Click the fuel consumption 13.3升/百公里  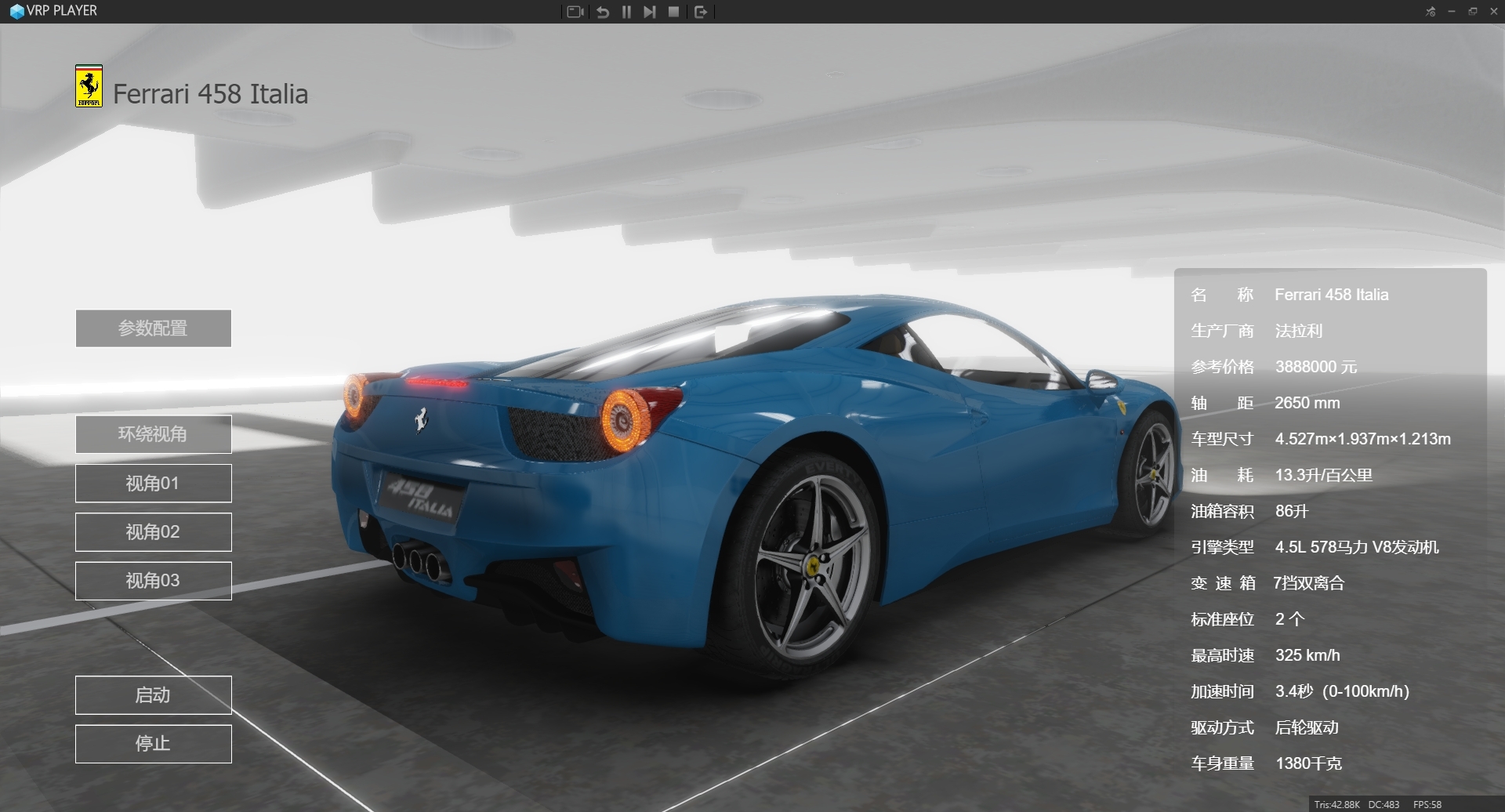[1323, 475]
